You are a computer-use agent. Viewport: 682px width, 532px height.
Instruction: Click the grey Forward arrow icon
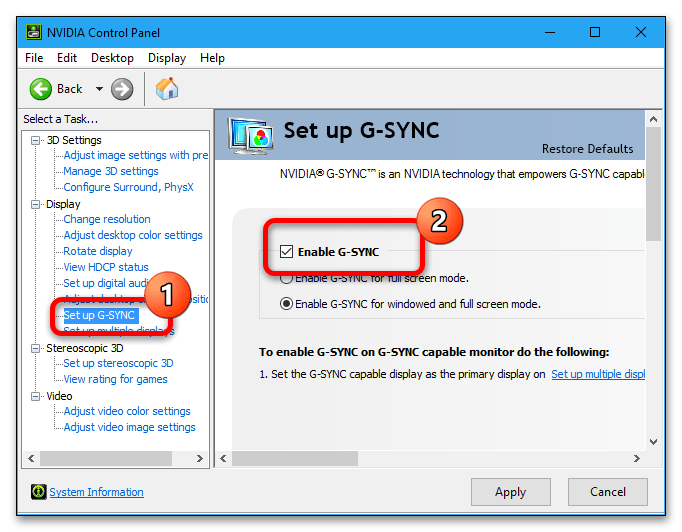coord(122,89)
